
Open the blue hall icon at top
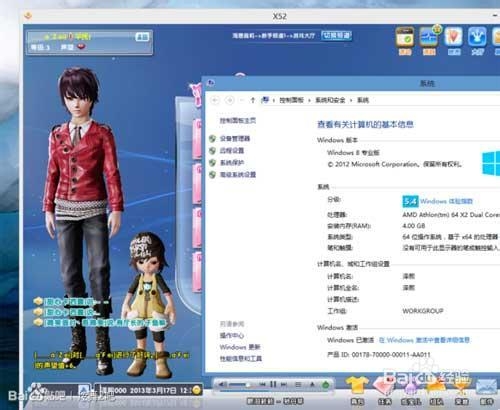pos(478,37)
